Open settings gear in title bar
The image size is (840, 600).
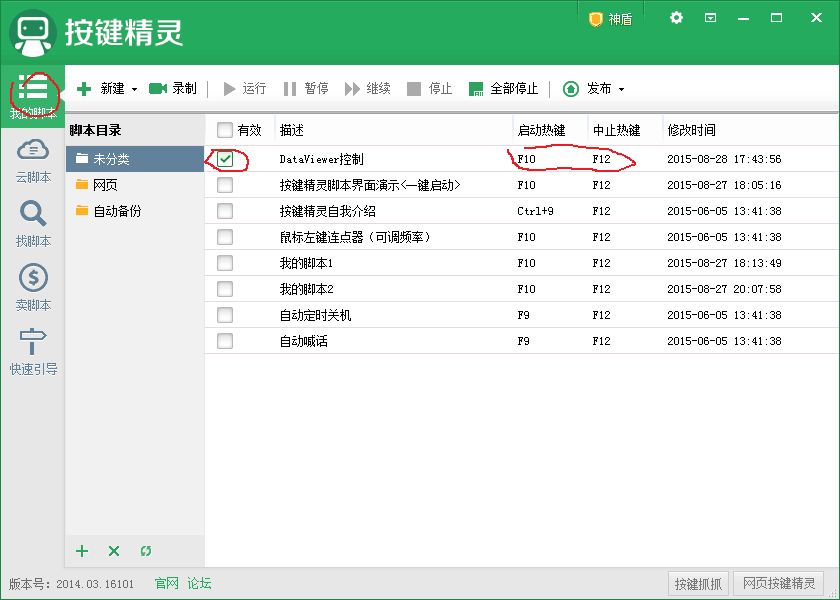676,18
